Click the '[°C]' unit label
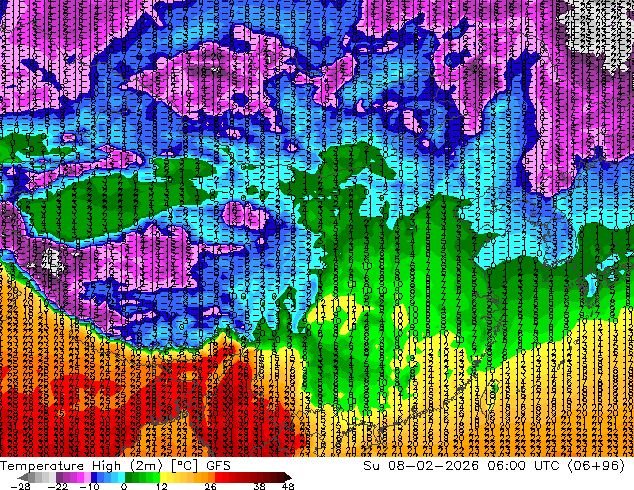The width and height of the screenshot is (634, 490). click(x=184, y=466)
